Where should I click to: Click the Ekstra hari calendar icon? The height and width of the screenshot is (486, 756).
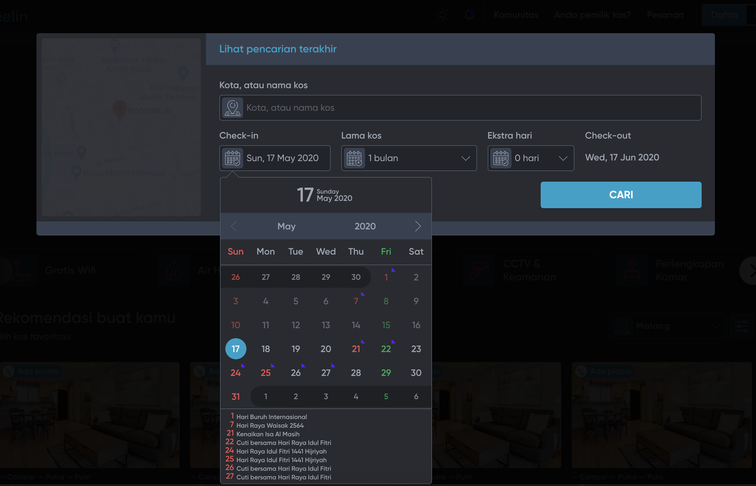click(500, 158)
